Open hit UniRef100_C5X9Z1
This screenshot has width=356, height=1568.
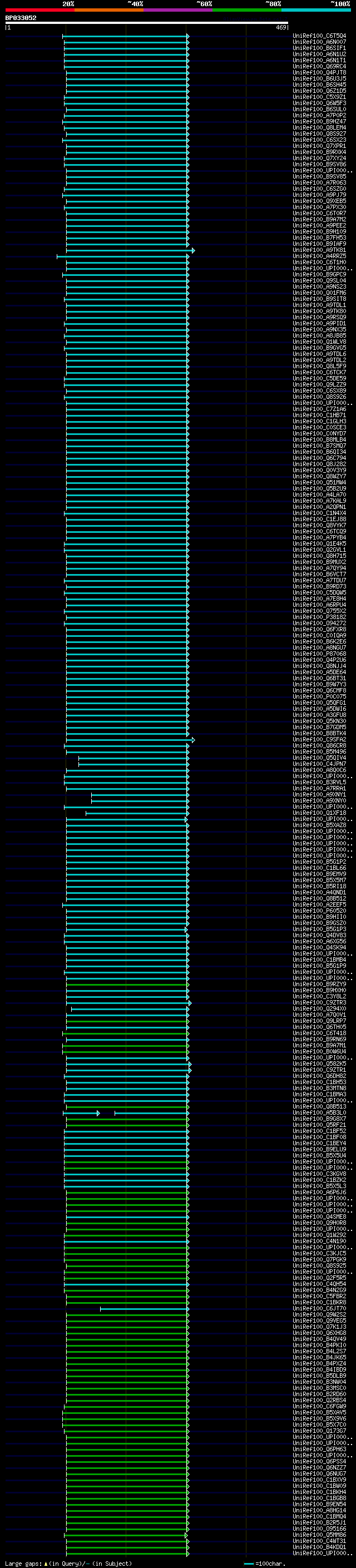point(319,97)
